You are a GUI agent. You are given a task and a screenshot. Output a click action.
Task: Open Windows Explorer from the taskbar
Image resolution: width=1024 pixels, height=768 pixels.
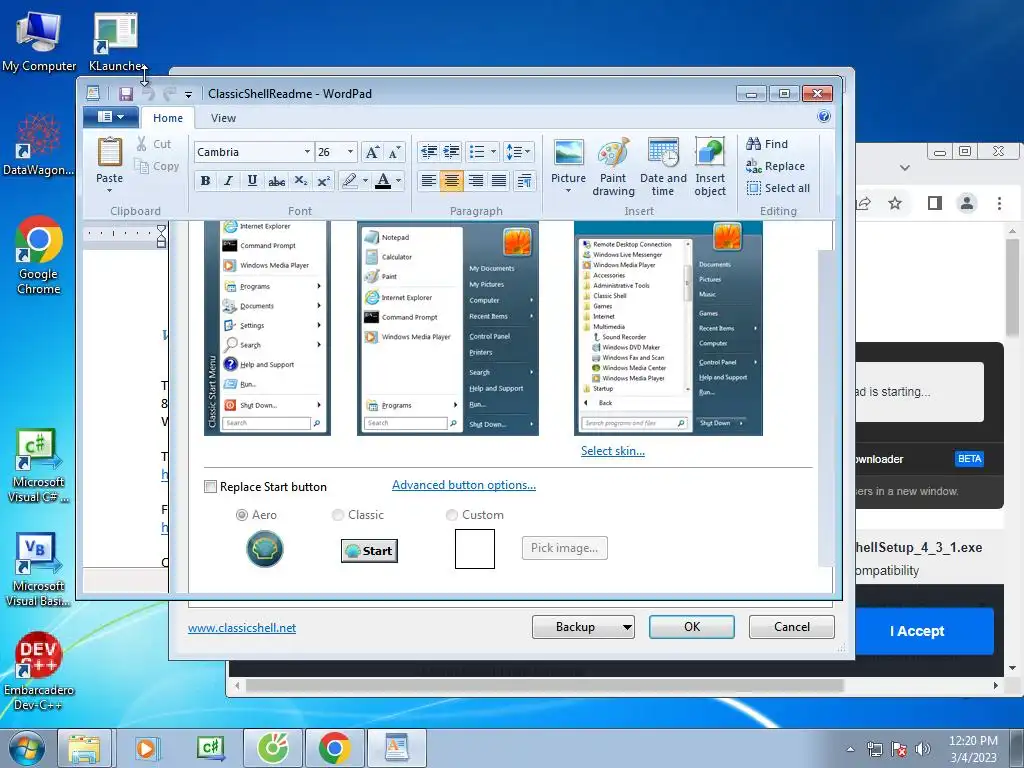84,748
